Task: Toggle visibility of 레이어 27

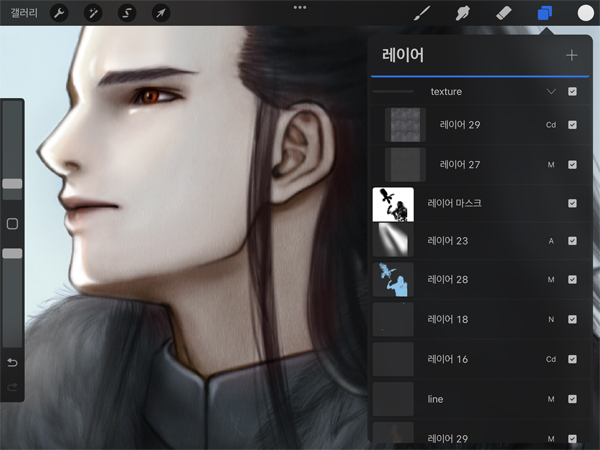Action: (572, 165)
